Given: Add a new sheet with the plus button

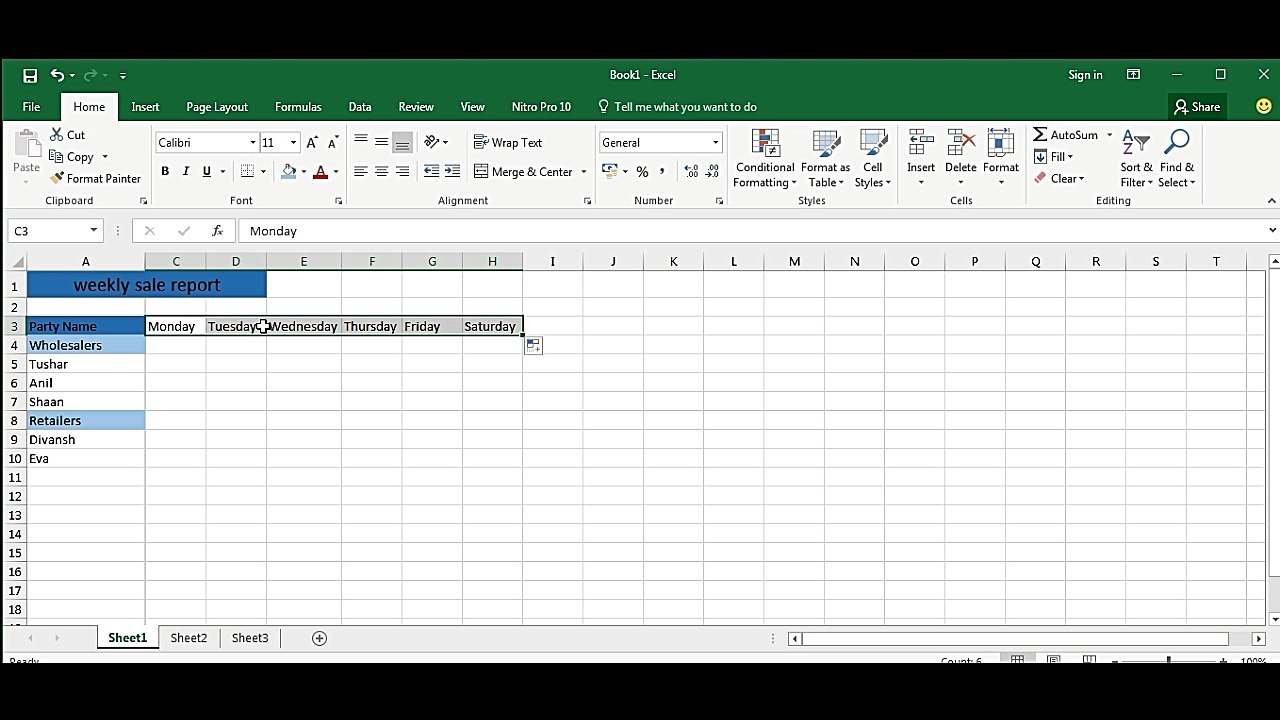Looking at the screenshot, I should [320, 638].
